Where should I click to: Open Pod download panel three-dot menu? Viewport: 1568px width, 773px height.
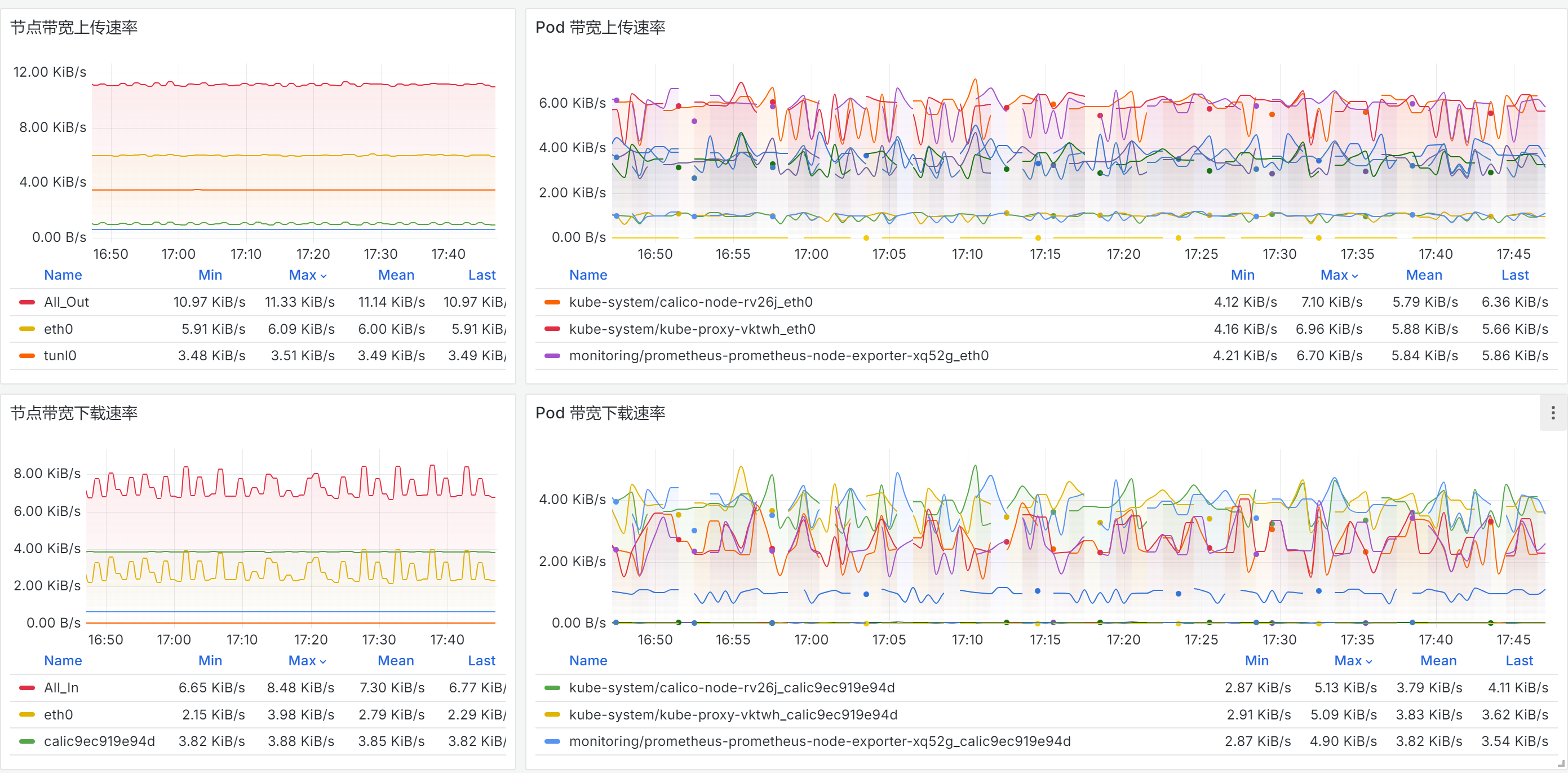1553,413
